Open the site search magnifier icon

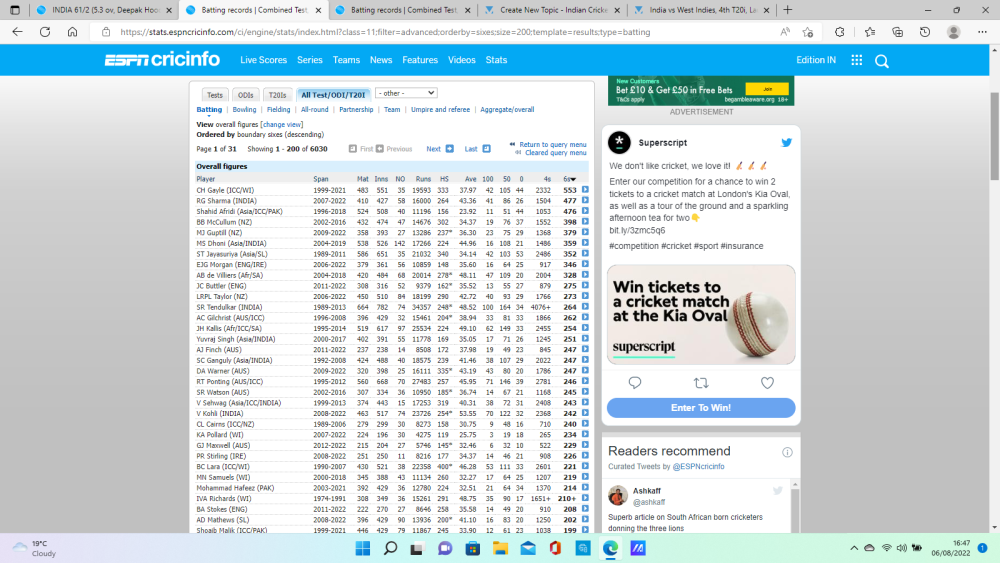(x=881, y=61)
